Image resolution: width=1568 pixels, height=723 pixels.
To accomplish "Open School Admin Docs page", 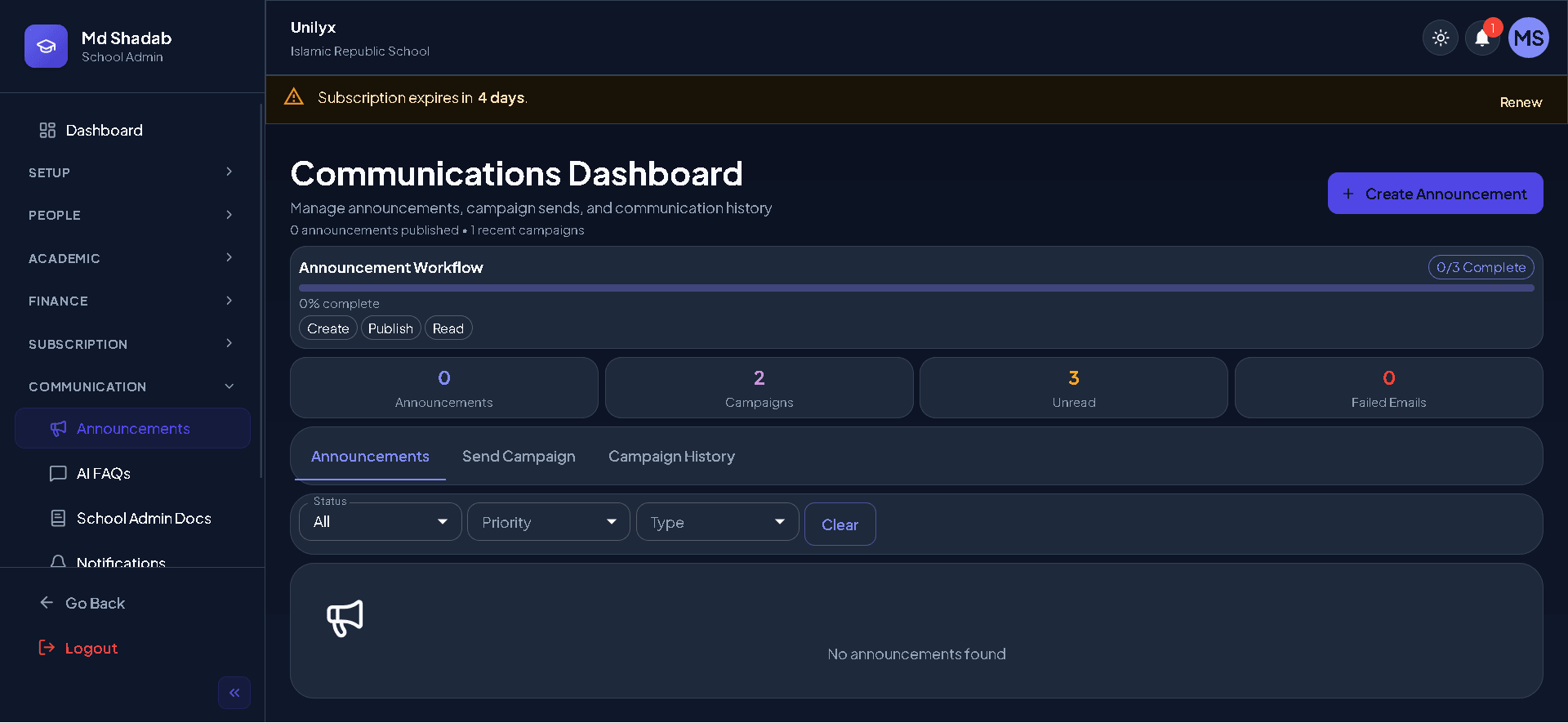I will [132, 518].
